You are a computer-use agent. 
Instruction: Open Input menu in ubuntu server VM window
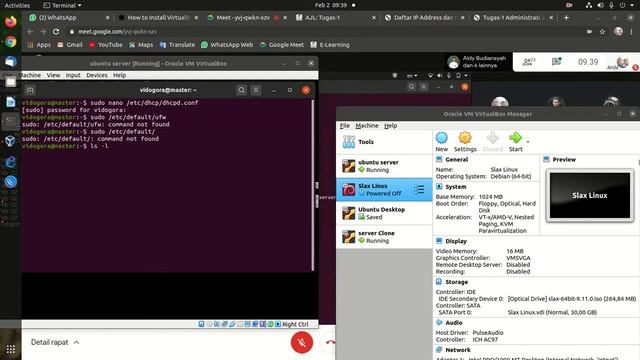[73, 75]
